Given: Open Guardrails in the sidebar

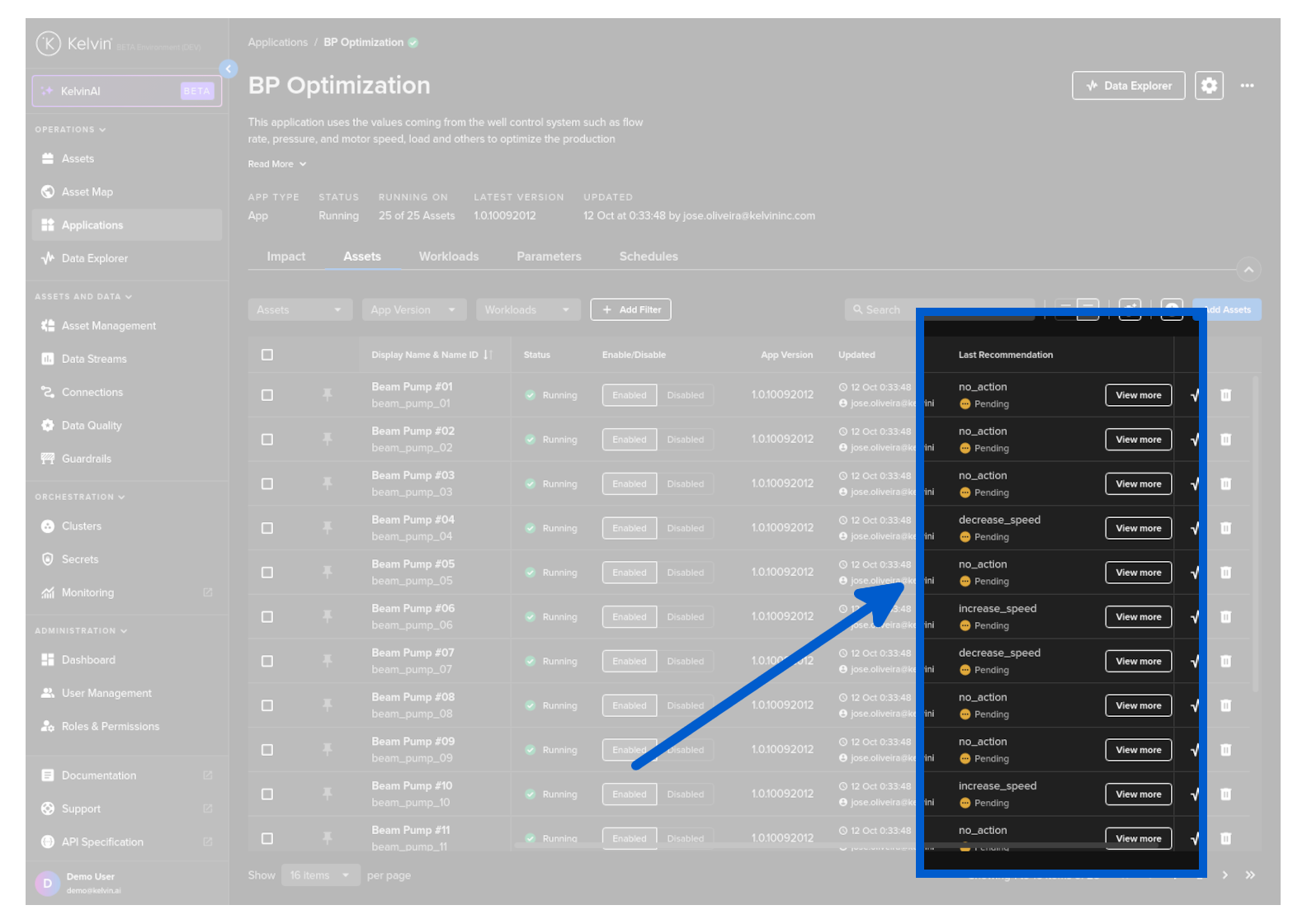Looking at the screenshot, I should point(86,459).
